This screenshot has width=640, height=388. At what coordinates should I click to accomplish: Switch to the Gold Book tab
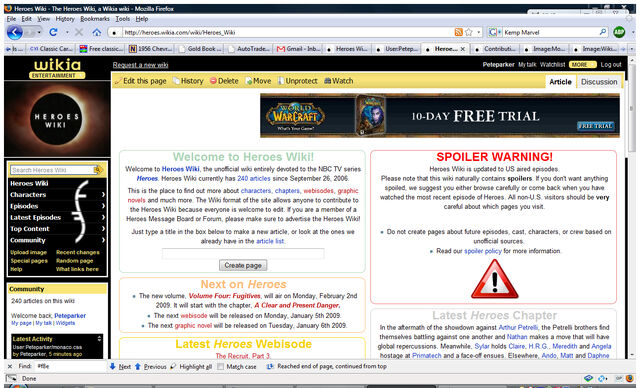pyautogui.click(x=200, y=49)
